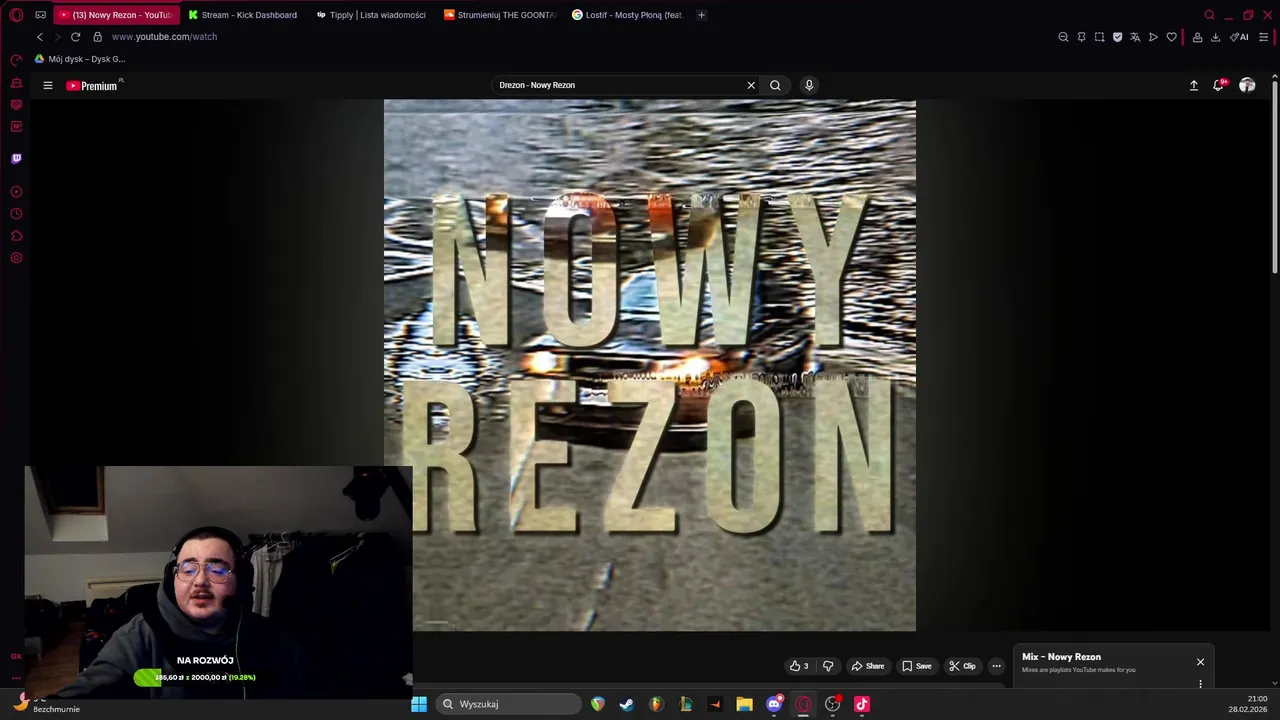
Task: Open Easy Setup toolbar menu icon
Action: pyautogui.click(x=1263, y=37)
